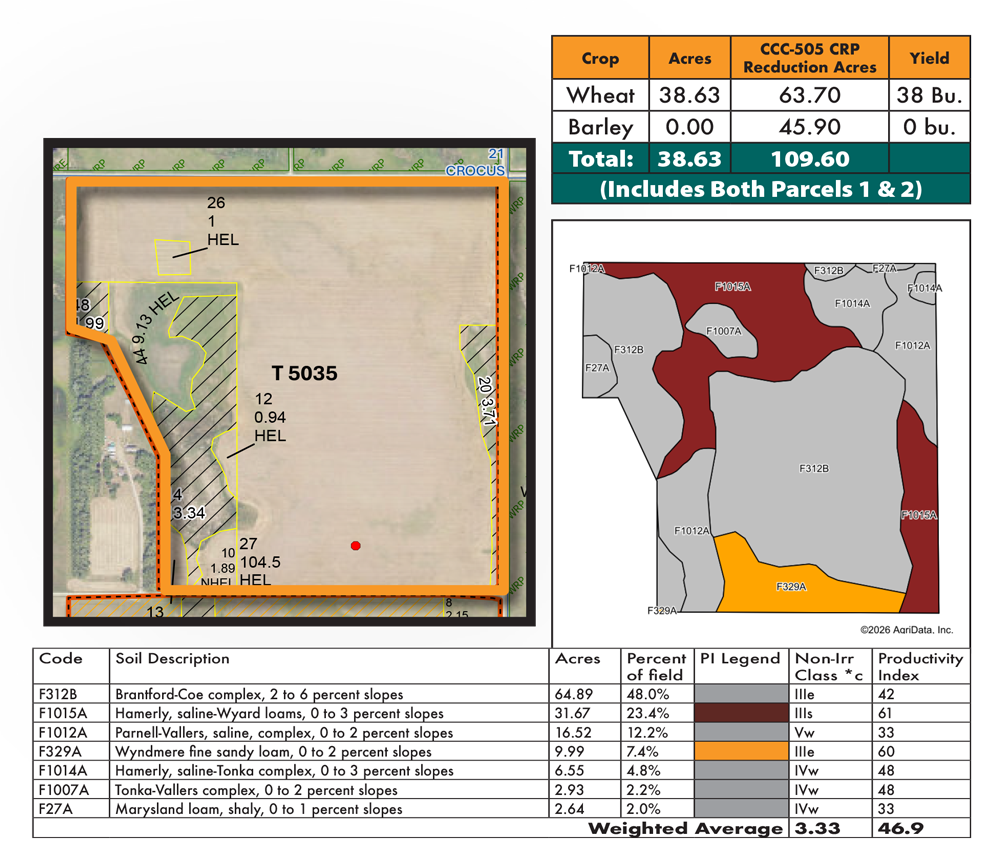Click the AgriData, Inc. copyright text
Screen dimensions: 1000x849
(x=906, y=630)
